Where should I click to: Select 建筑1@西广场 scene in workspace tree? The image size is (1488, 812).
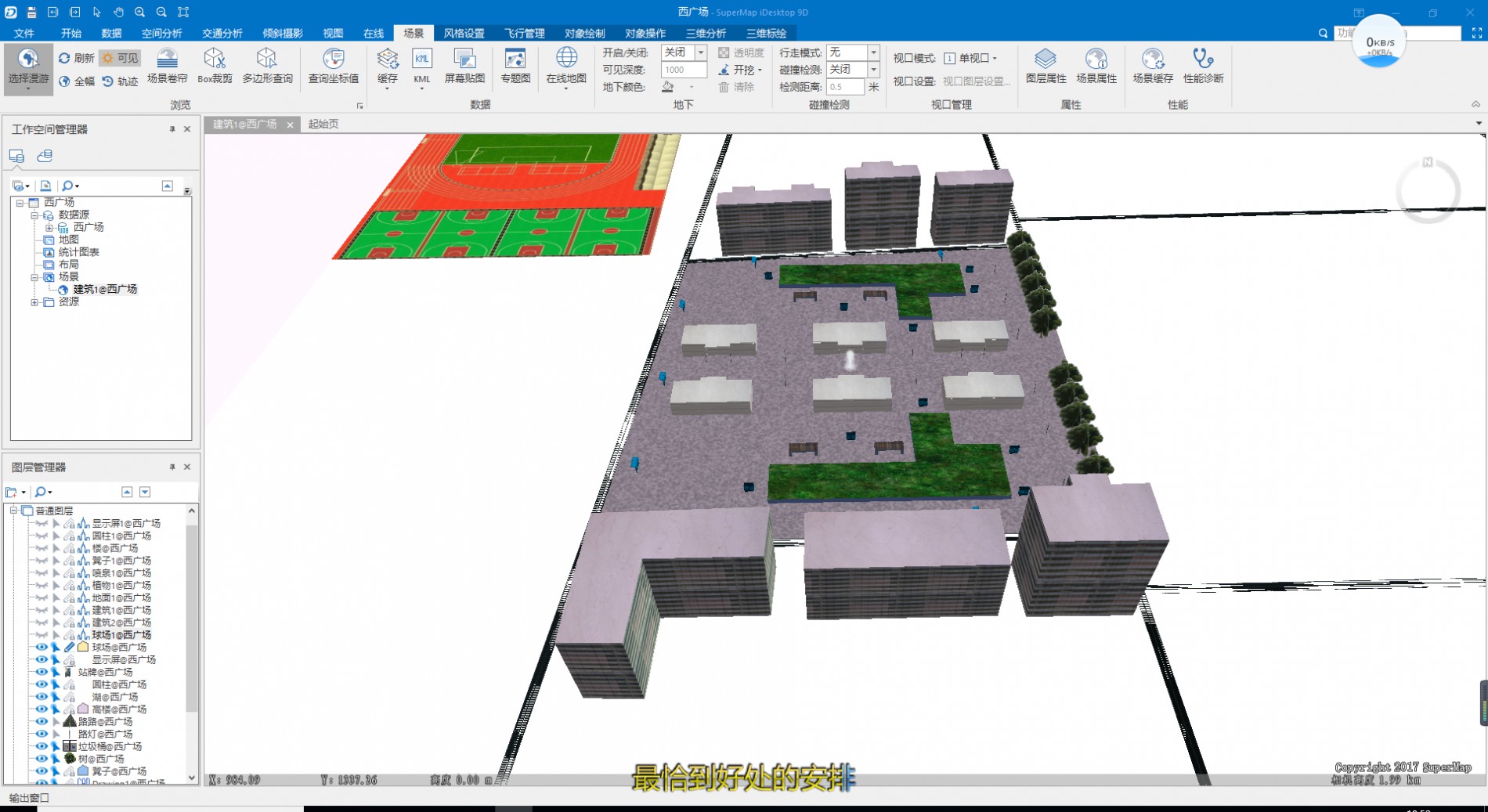coord(105,290)
